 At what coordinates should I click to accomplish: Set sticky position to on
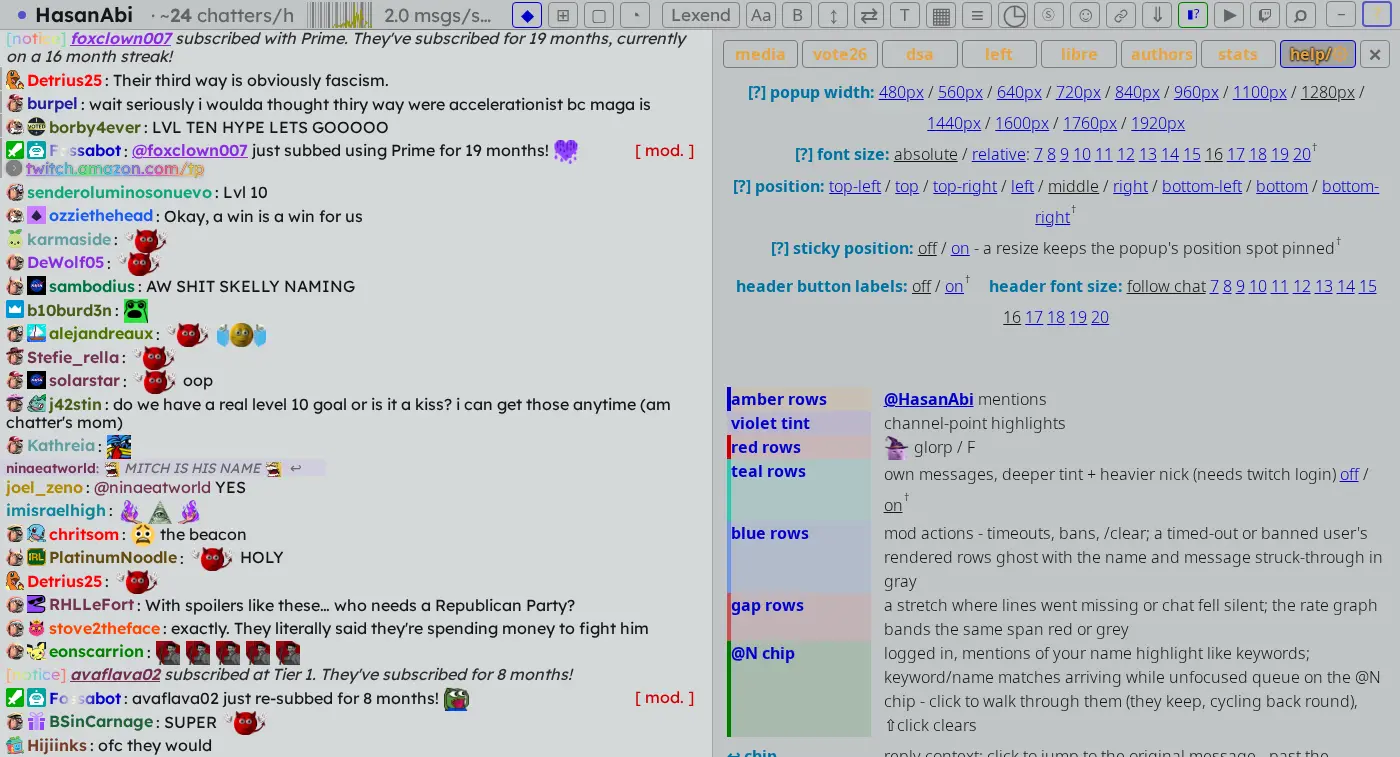pyautogui.click(x=960, y=248)
